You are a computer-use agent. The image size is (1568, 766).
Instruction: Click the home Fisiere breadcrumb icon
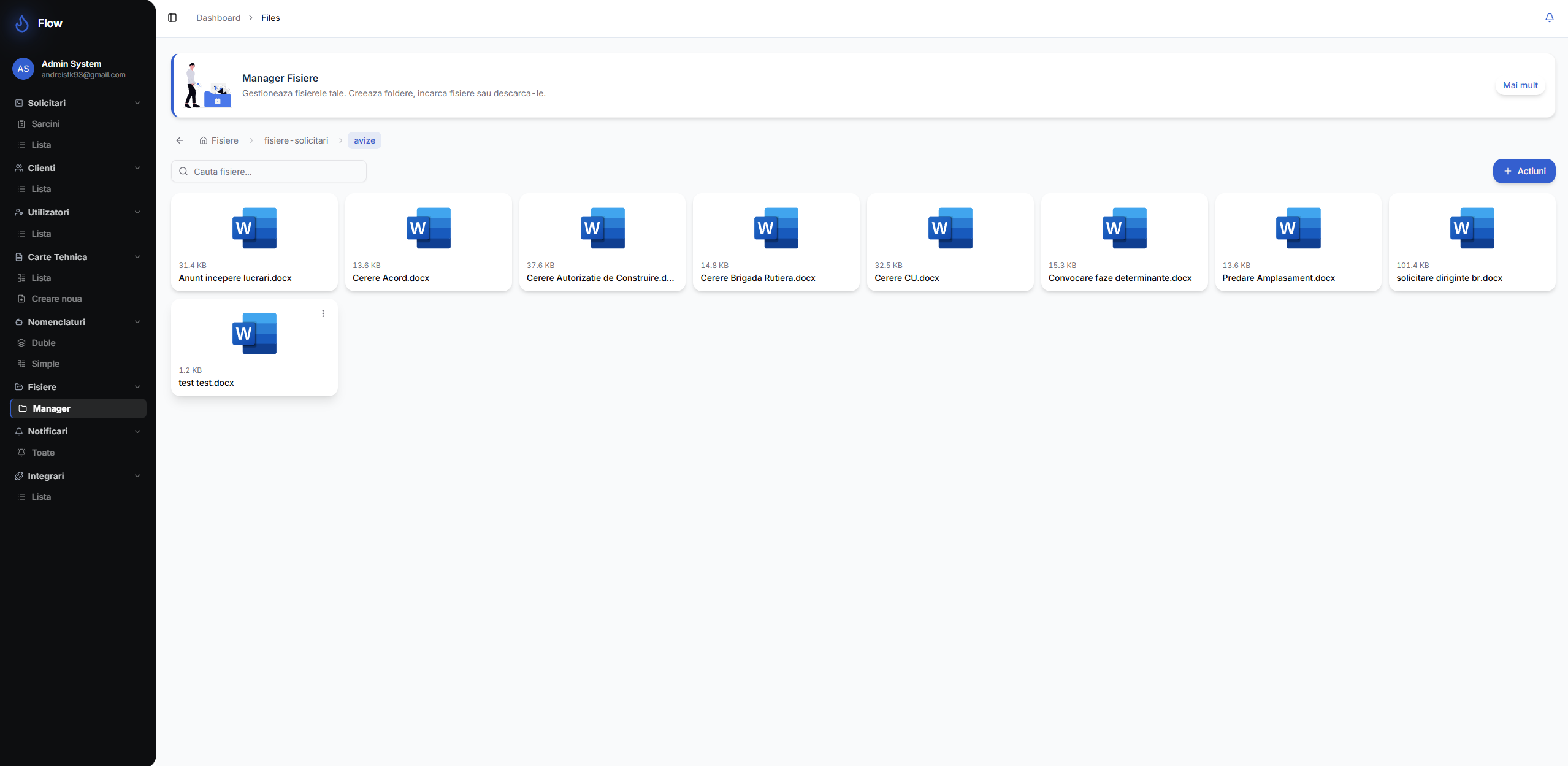pos(204,140)
